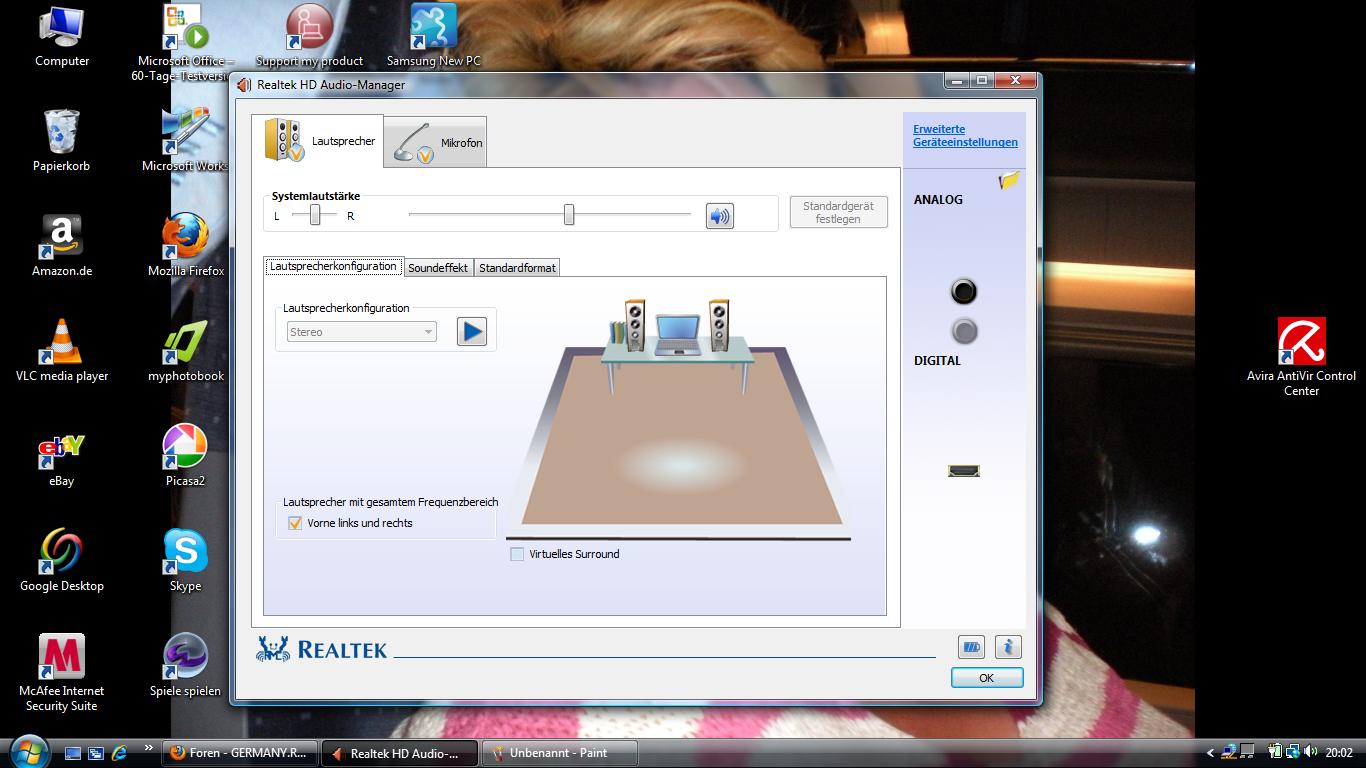1366x768 pixels.
Task: Adjust the L/R balance slider handle
Action: point(315,214)
